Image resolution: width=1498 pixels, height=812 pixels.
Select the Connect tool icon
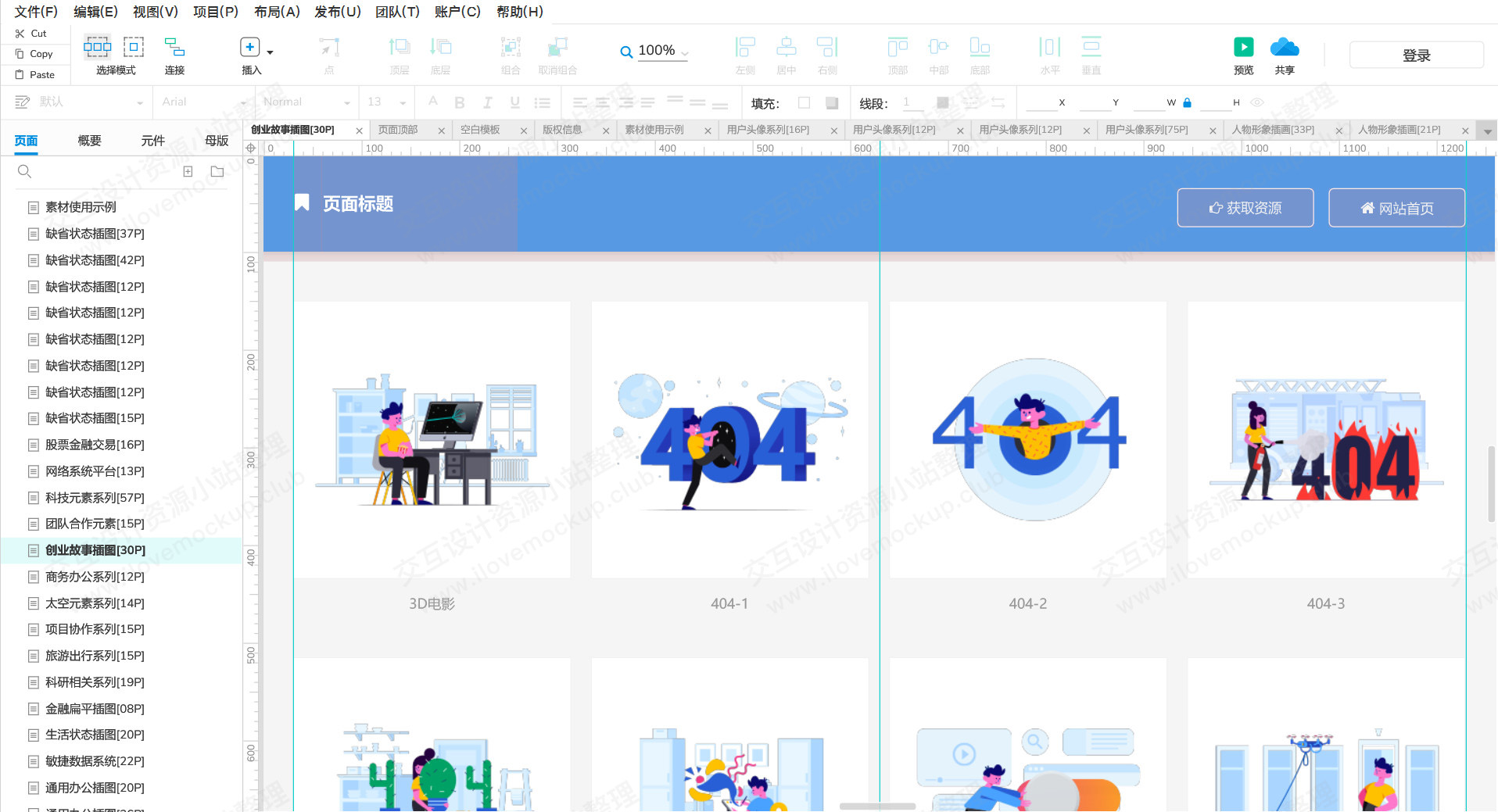click(x=174, y=47)
